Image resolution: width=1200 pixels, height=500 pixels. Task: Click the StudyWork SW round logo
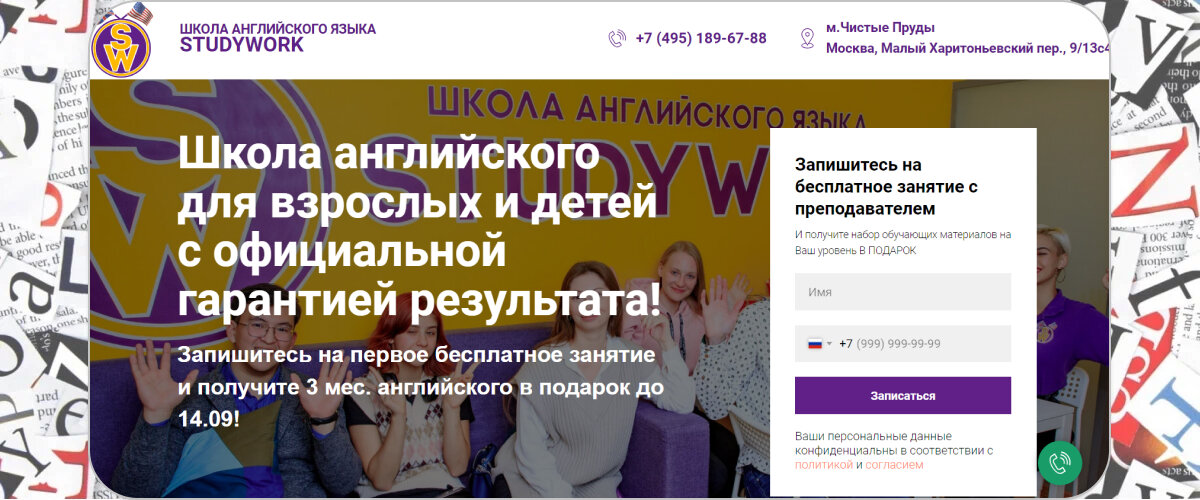pyautogui.click(x=121, y=46)
